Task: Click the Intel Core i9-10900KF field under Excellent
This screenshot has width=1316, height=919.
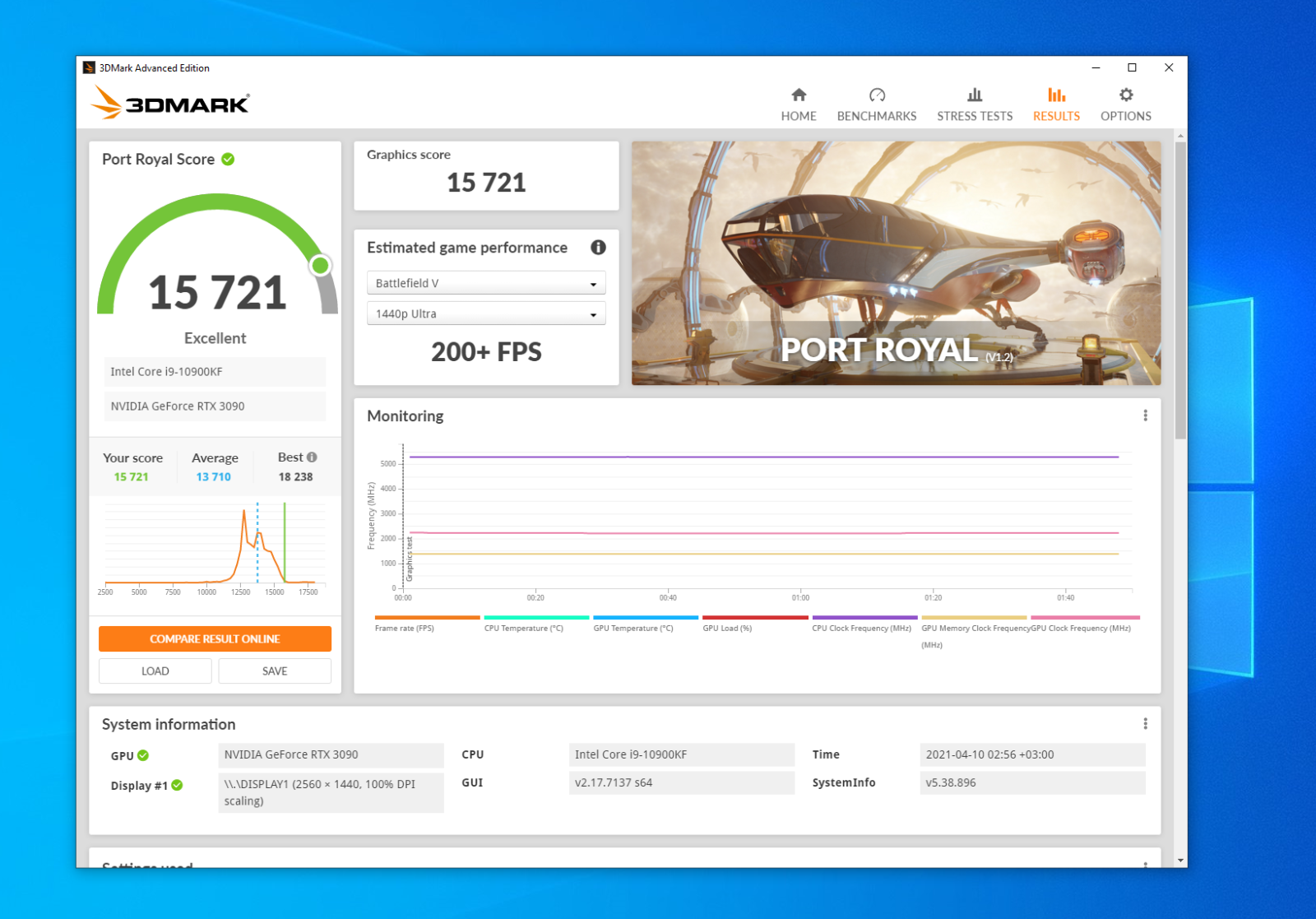Action: pyautogui.click(x=215, y=372)
